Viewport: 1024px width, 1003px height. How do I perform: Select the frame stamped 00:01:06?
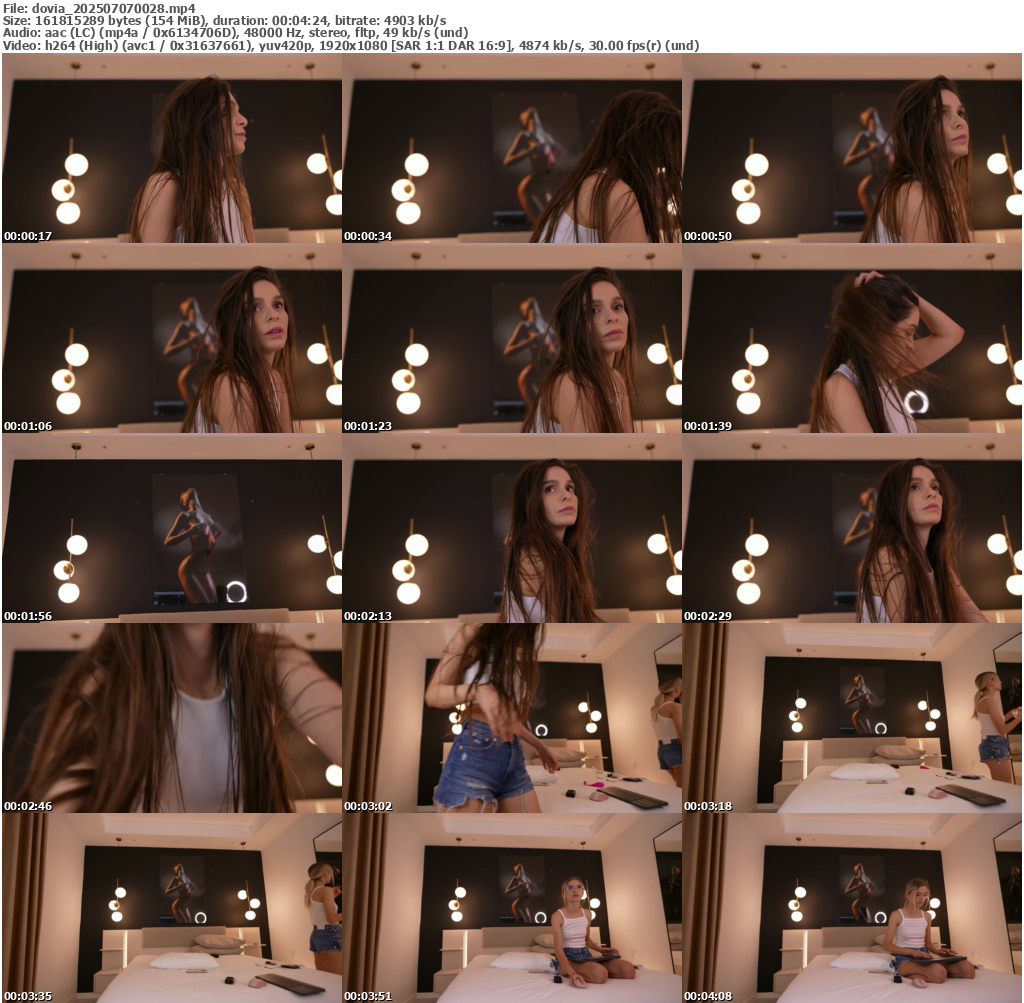coord(172,338)
